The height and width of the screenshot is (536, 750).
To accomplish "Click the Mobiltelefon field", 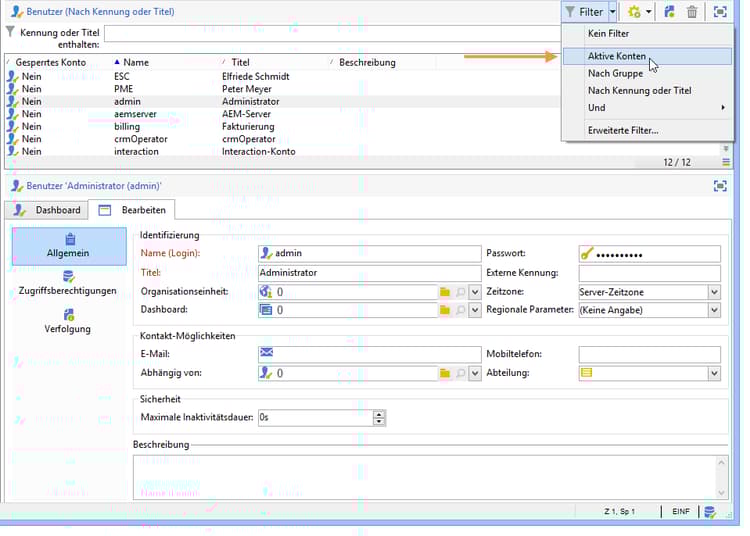I will [649, 354].
